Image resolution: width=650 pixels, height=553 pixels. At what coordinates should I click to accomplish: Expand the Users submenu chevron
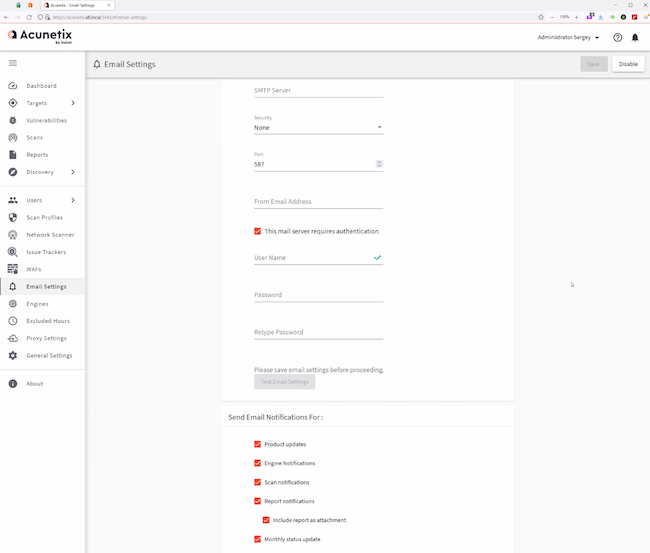(x=73, y=200)
